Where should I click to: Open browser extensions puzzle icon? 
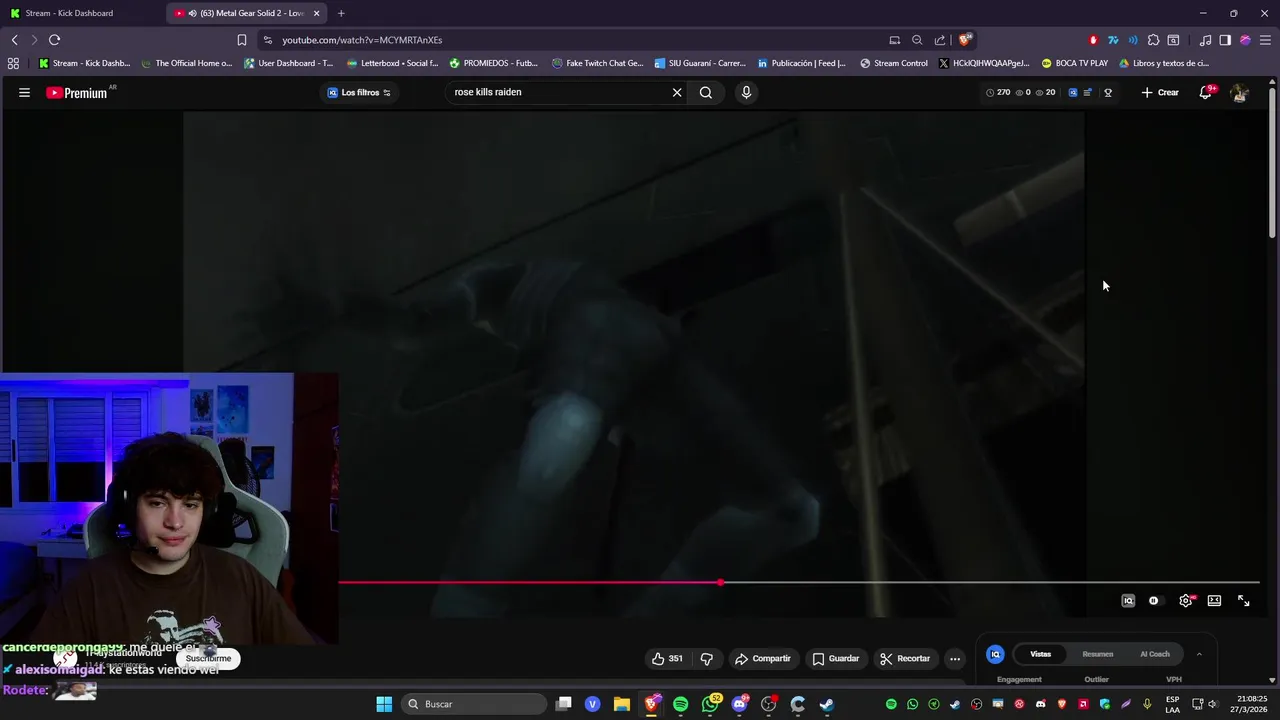(1153, 40)
